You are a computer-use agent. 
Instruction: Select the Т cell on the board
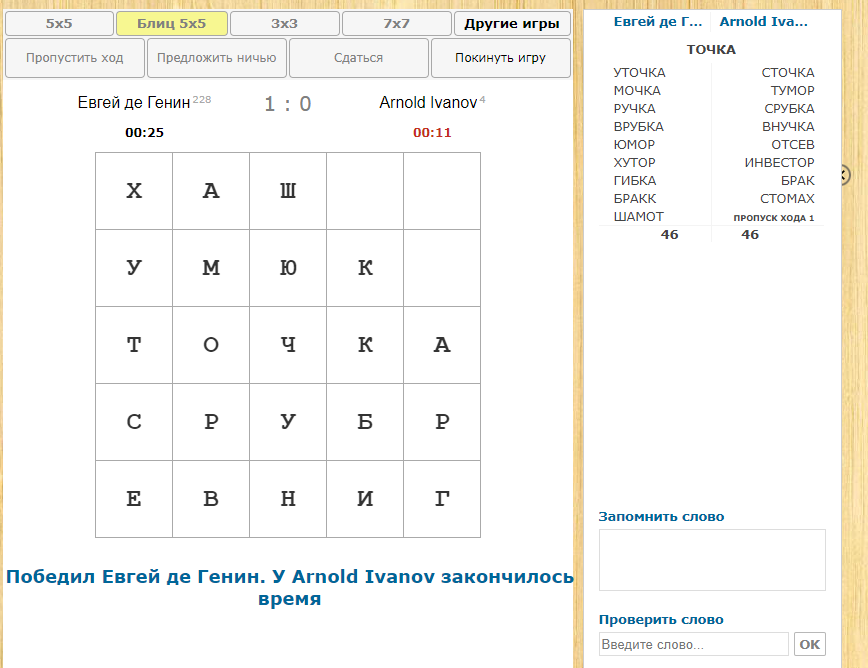coord(134,345)
